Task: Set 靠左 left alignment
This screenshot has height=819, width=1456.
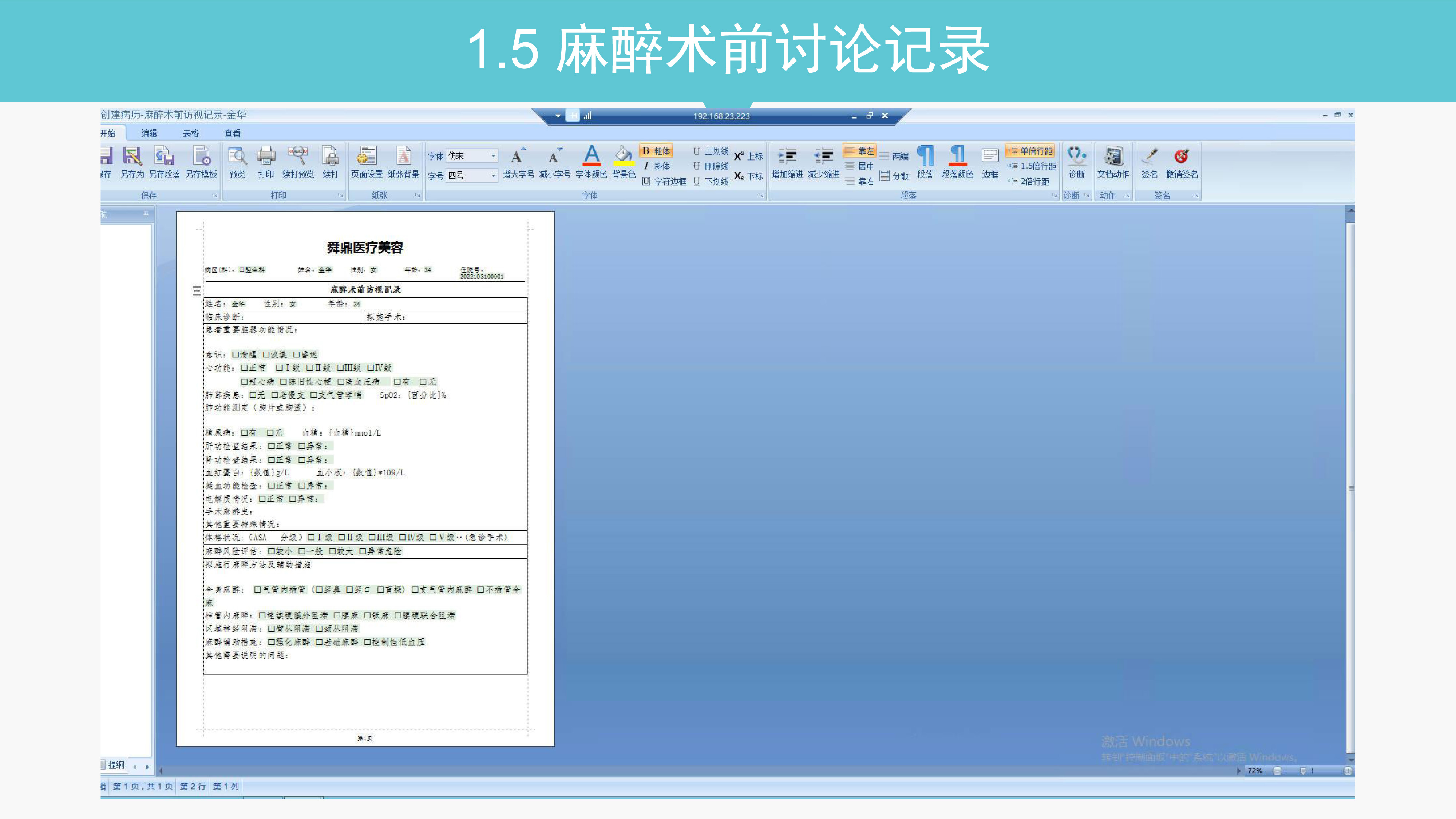Action: (x=859, y=151)
